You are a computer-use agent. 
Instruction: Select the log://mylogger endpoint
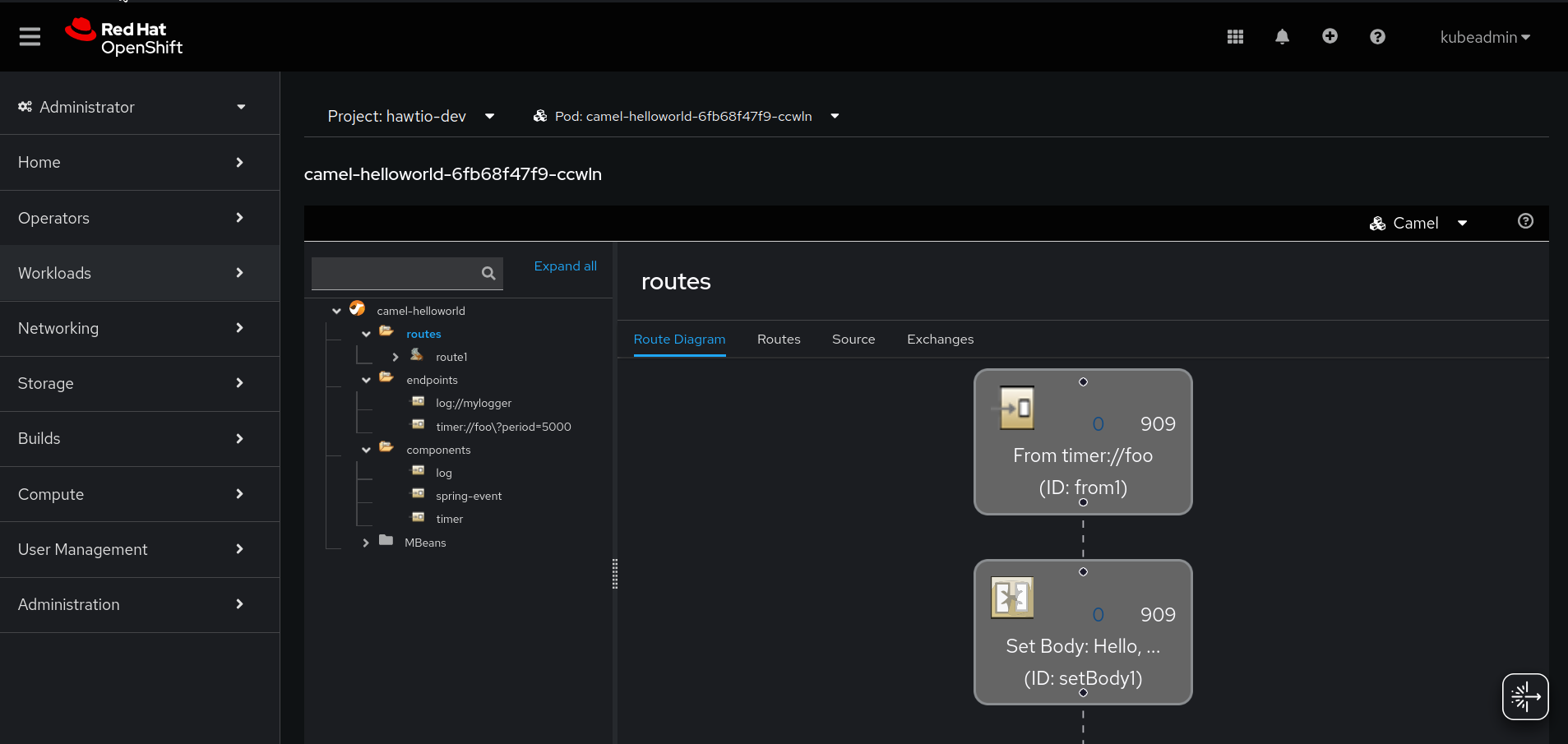pos(474,403)
